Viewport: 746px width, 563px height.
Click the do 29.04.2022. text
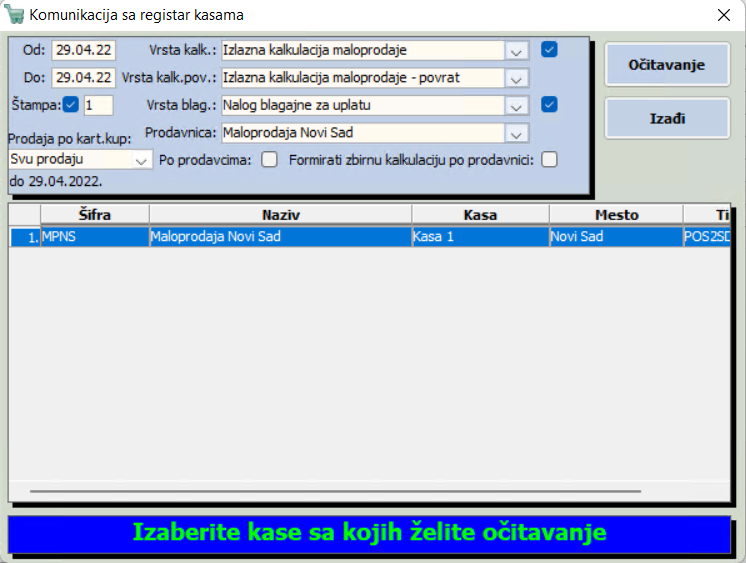[x=56, y=181]
